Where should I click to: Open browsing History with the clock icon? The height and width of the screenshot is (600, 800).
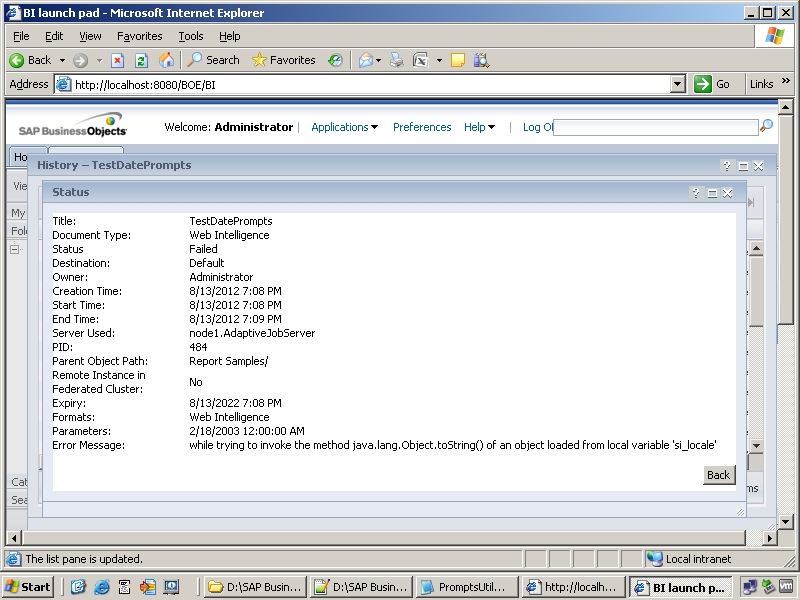335,60
